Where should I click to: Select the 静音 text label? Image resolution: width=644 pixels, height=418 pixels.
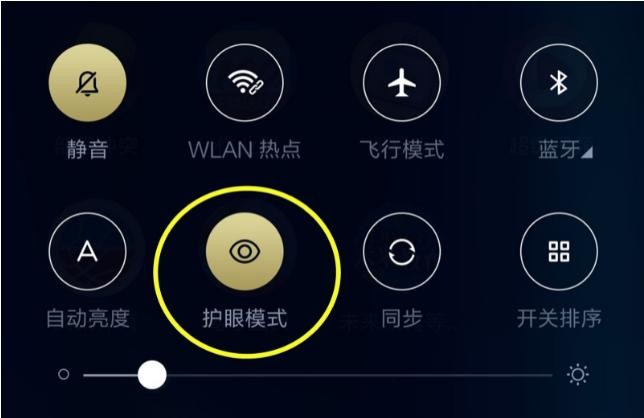tap(87, 149)
